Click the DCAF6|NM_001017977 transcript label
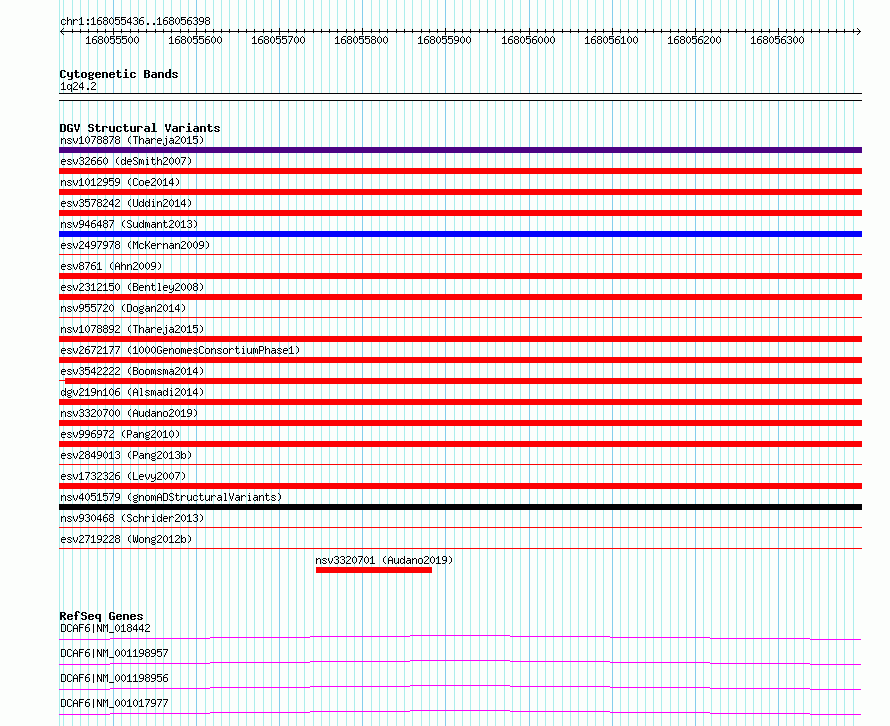Image resolution: width=890 pixels, height=726 pixels. click(114, 703)
